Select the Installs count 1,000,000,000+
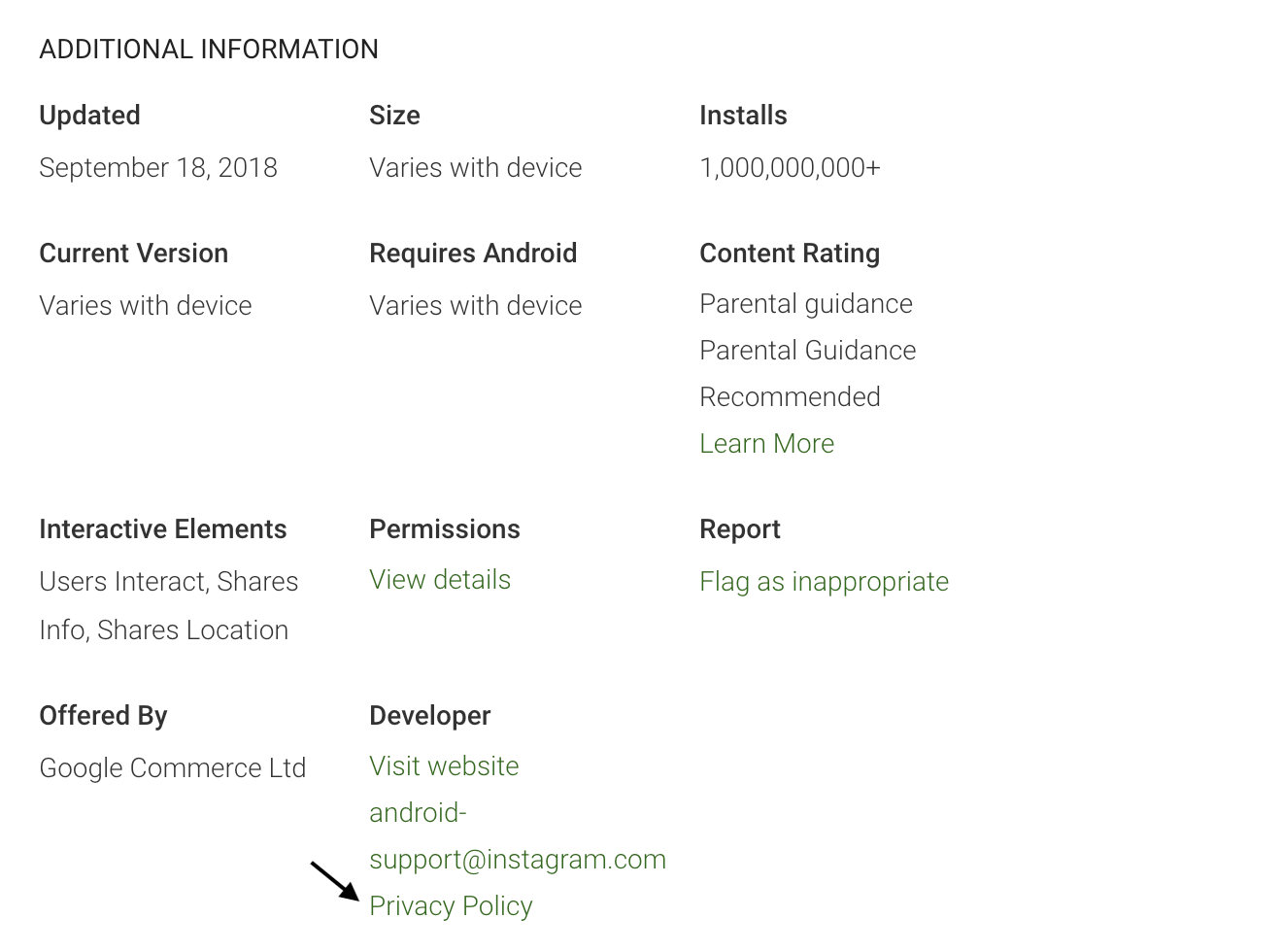The height and width of the screenshot is (952, 1282). coord(790,167)
